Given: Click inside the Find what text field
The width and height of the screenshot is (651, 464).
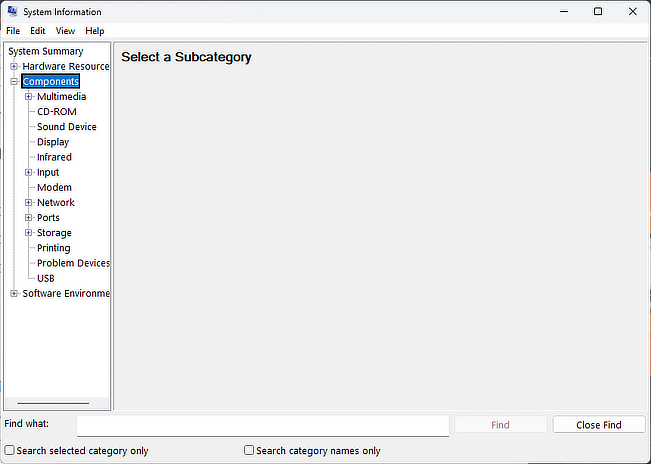Looking at the screenshot, I should [262, 425].
